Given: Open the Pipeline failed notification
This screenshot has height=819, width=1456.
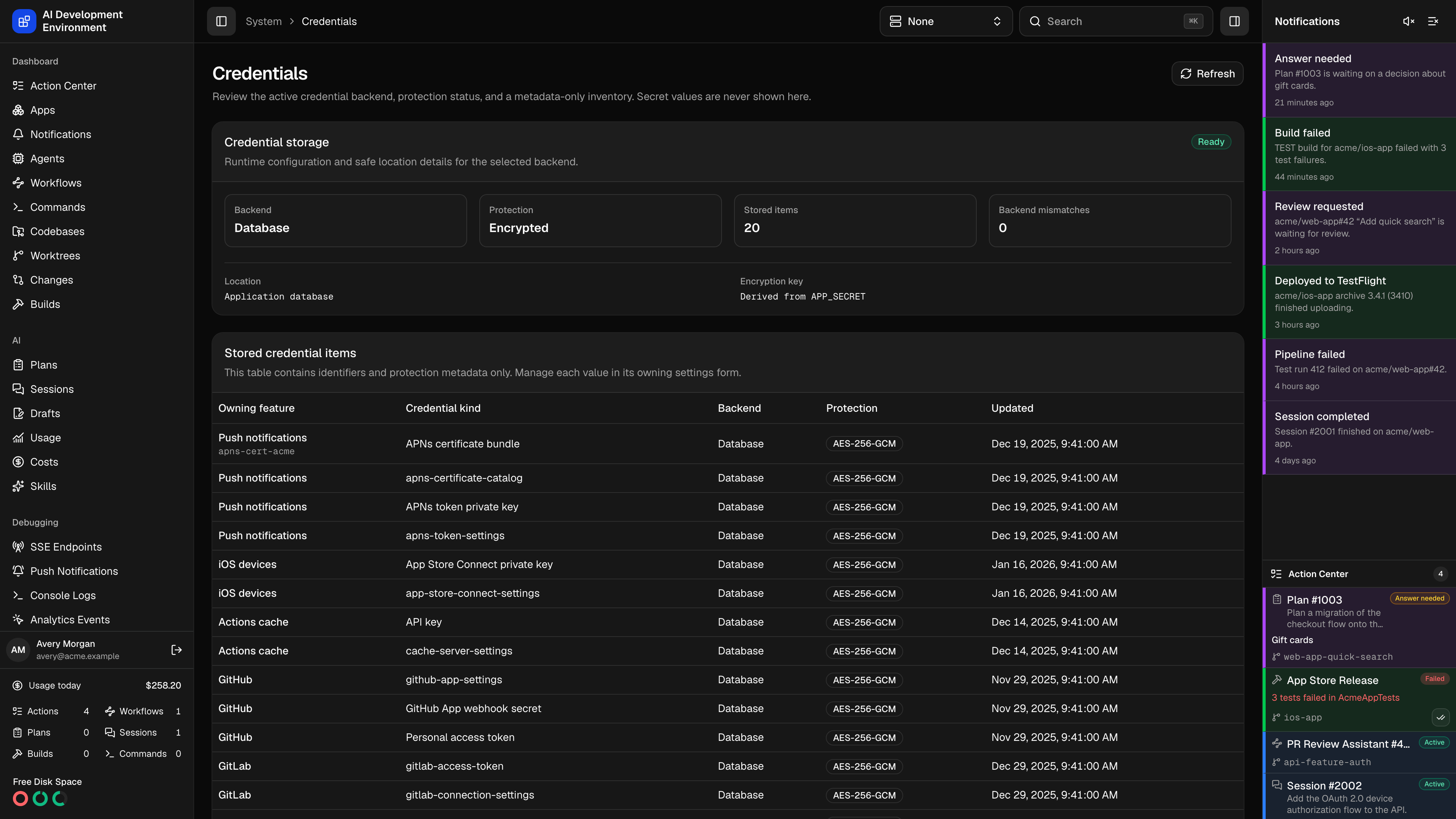Looking at the screenshot, I should (x=1359, y=370).
